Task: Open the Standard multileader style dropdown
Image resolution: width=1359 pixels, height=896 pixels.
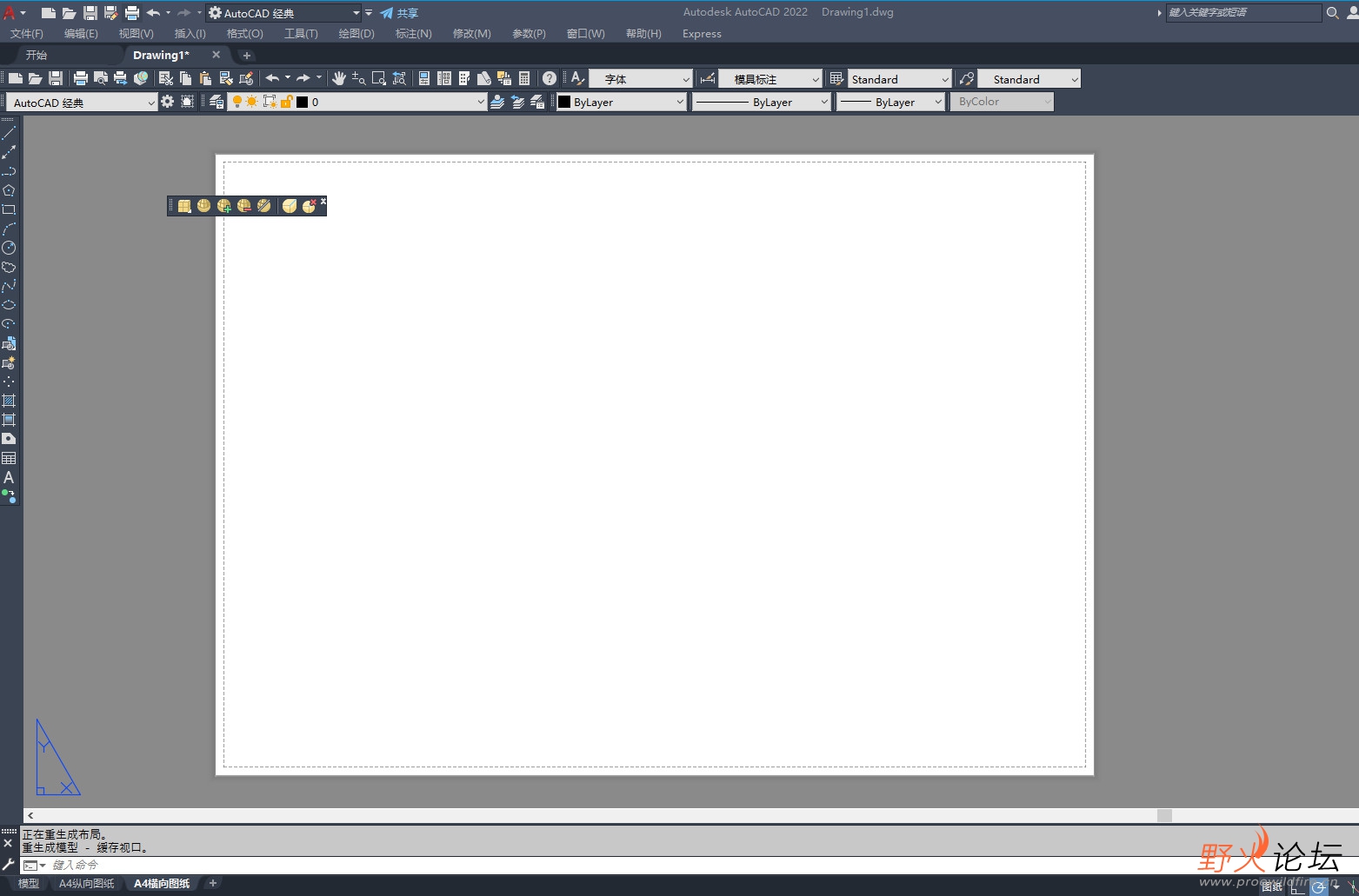Action: point(1029,79)
